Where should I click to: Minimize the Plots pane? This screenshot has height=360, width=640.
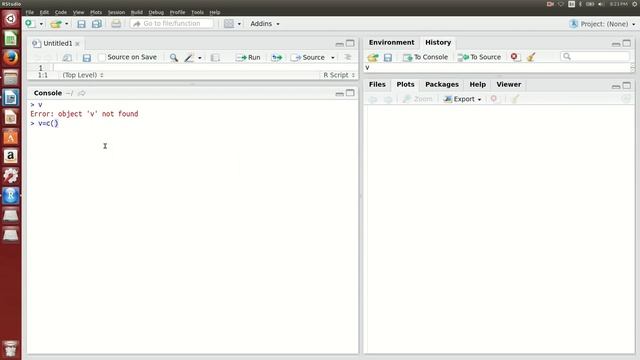coord(616,86)
